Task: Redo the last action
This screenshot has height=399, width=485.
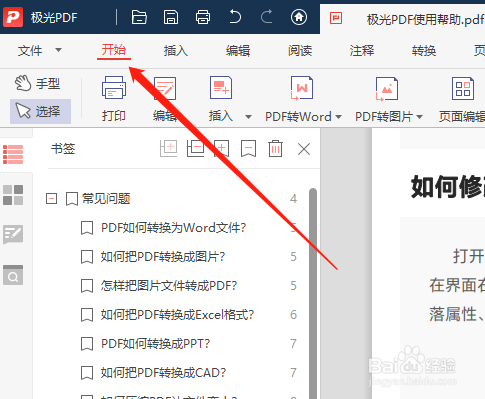Action: click(266, 17)
